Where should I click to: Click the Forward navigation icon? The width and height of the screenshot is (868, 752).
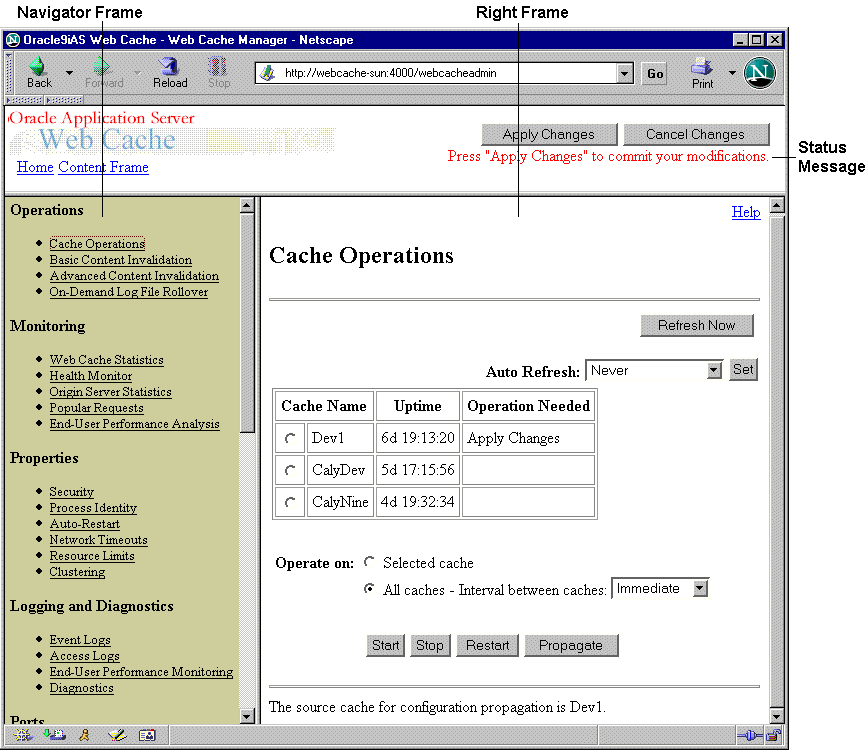102,67
